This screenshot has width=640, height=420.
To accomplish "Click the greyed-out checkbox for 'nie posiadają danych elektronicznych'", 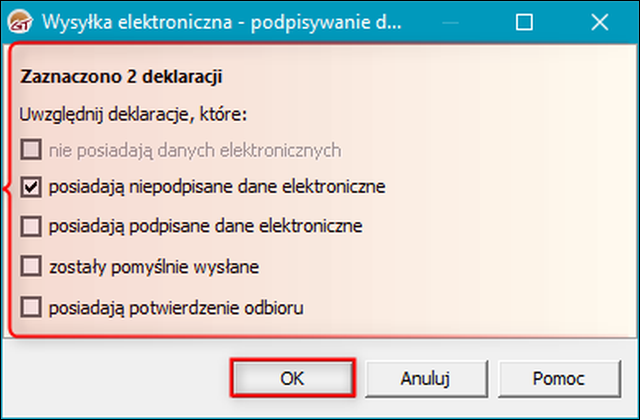I will (31, 149).
